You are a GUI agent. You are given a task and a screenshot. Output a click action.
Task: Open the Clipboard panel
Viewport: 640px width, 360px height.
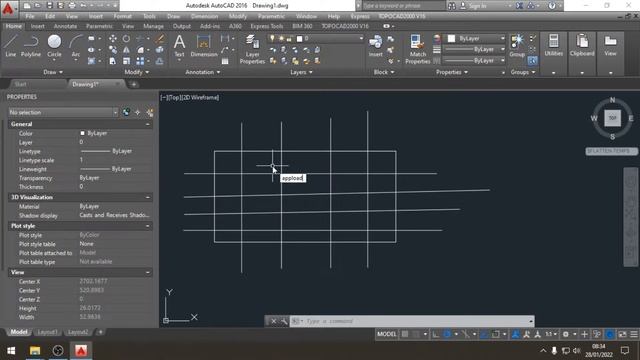pyautogui.click(x=582, y=45)
